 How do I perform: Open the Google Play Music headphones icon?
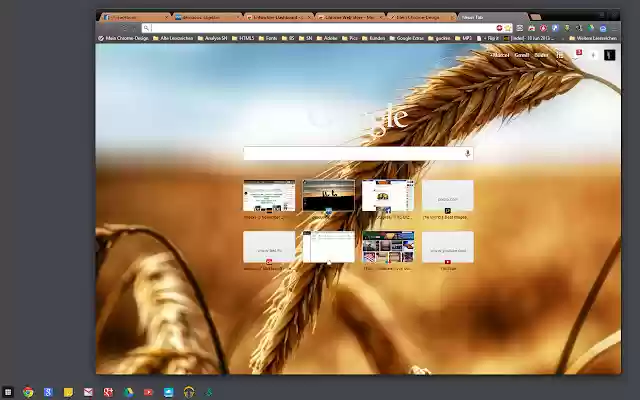click(189, 392)
